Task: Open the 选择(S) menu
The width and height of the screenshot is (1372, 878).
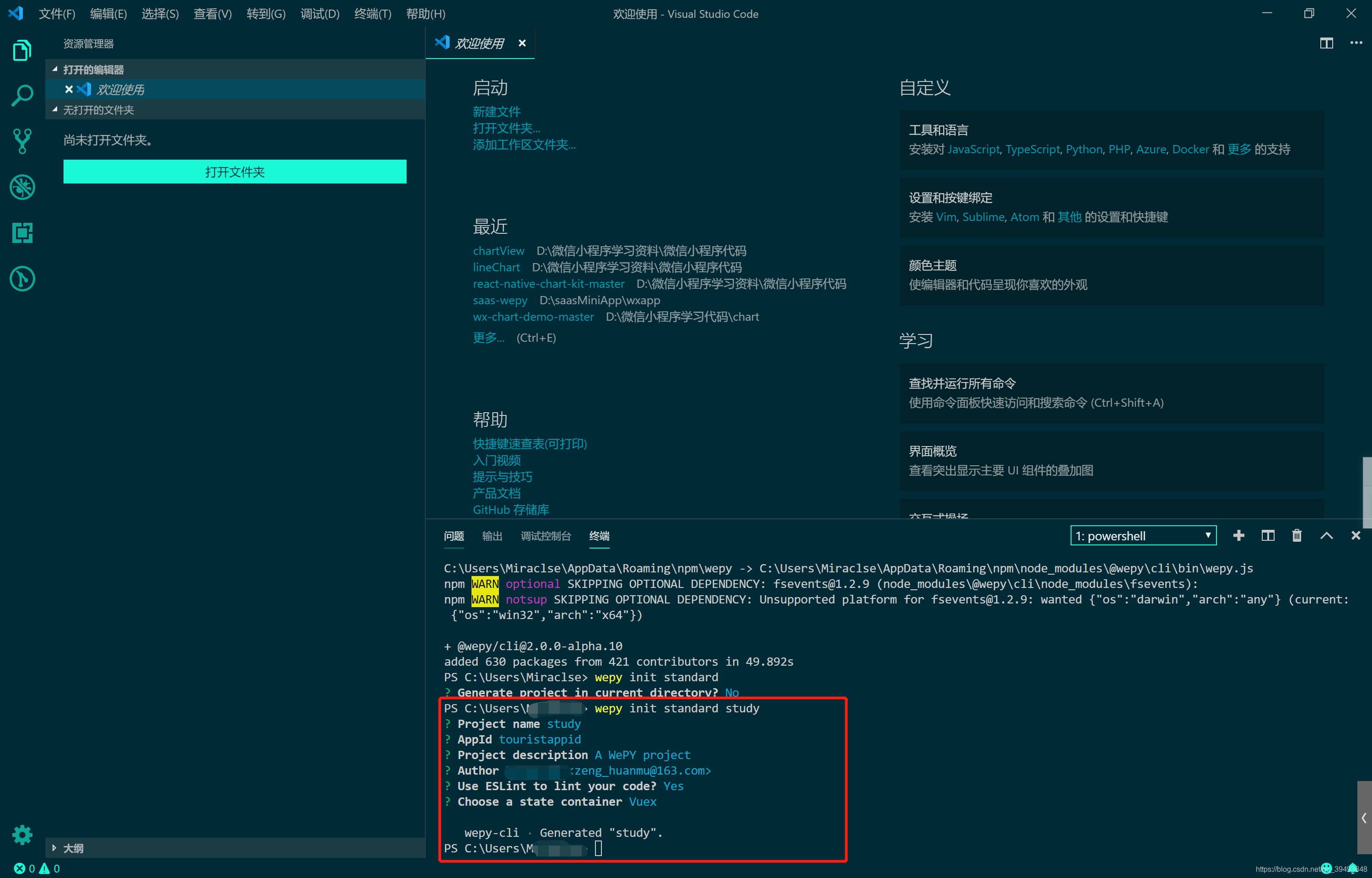Action: (160, 14)
